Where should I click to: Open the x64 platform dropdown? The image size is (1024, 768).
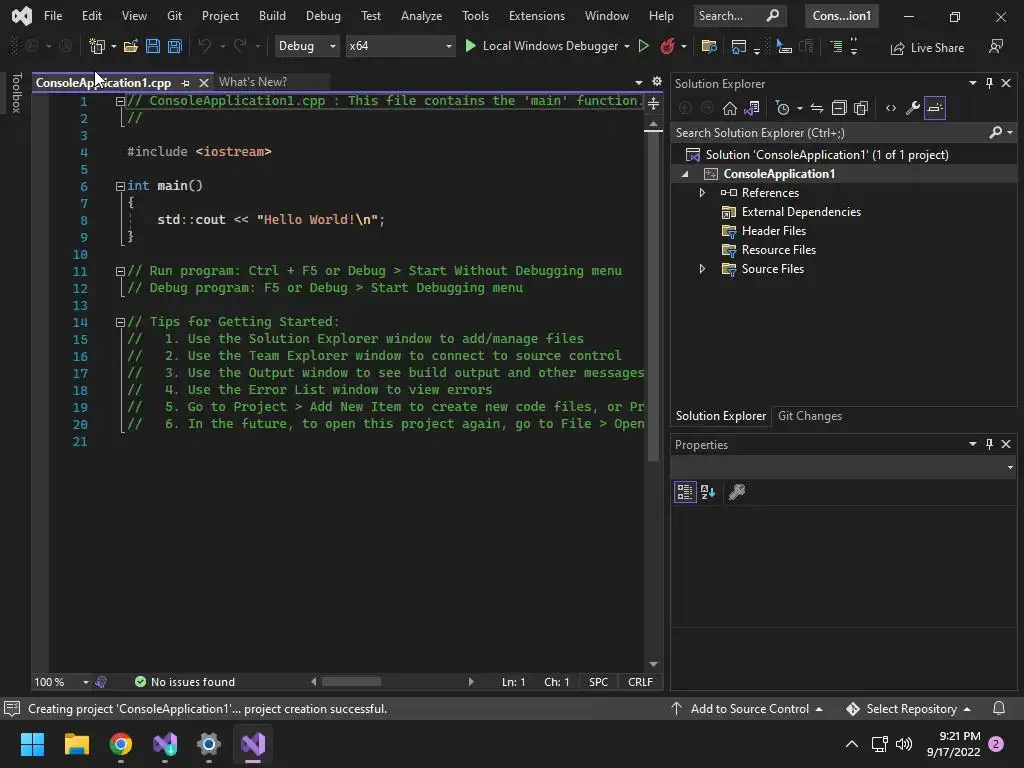[x=400, y=46]
